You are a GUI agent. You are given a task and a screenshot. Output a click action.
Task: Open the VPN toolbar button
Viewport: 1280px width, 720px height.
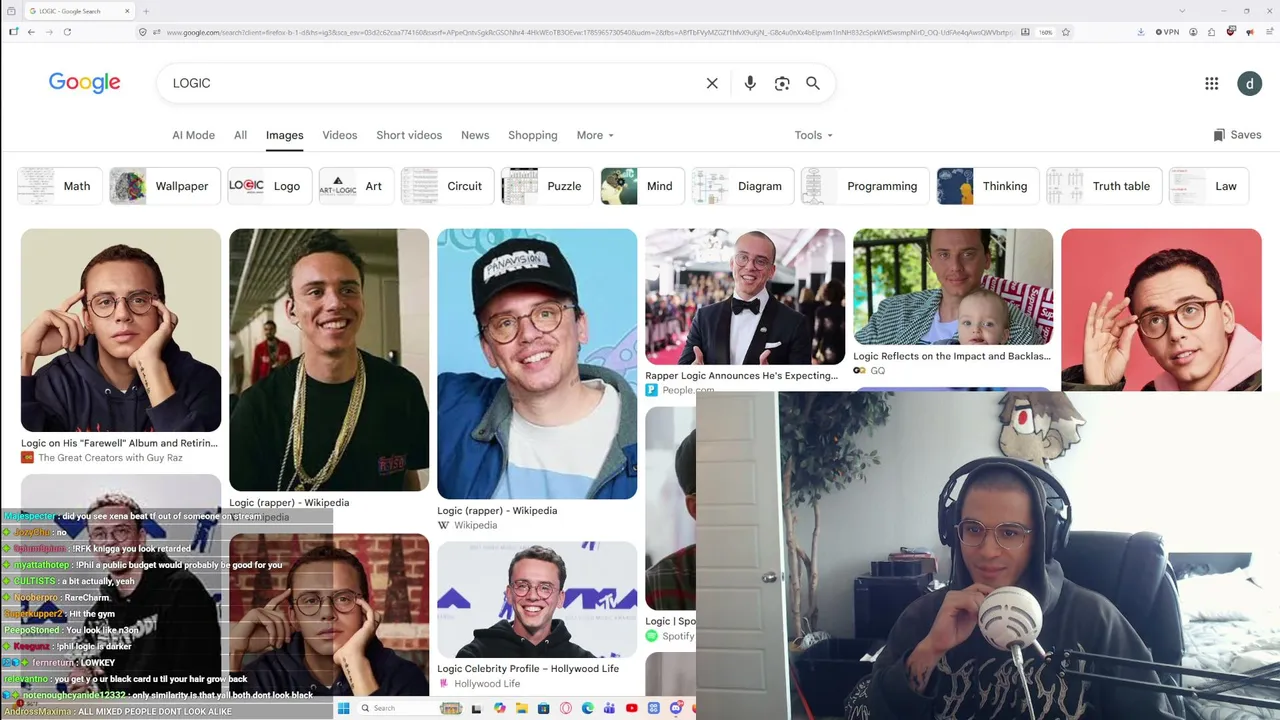click(x=1167, y=32)
